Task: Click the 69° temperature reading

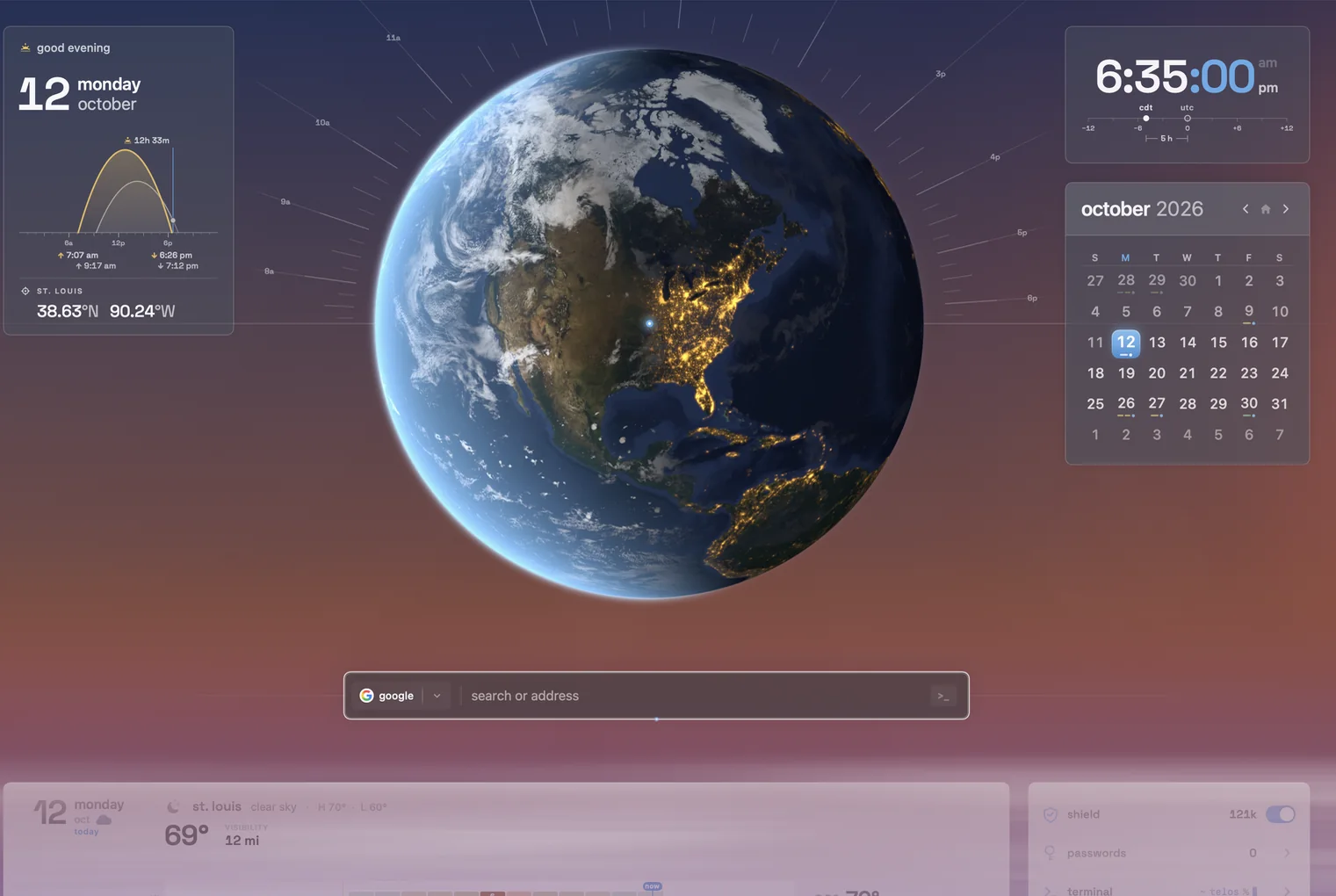Action: [x=187, y=835]
